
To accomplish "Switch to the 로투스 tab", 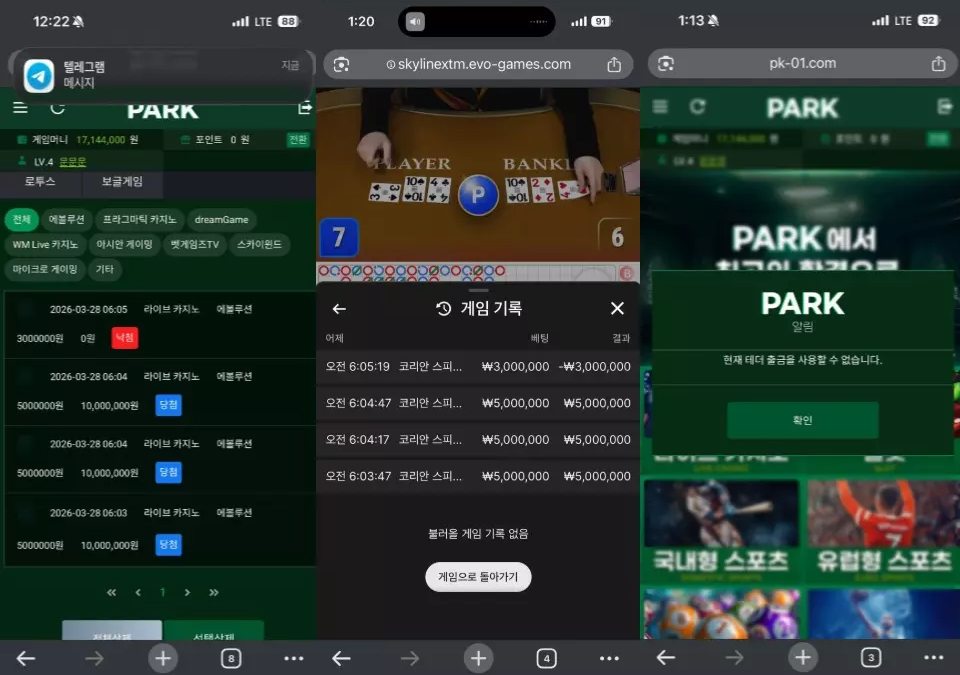I will pos(40,182).
